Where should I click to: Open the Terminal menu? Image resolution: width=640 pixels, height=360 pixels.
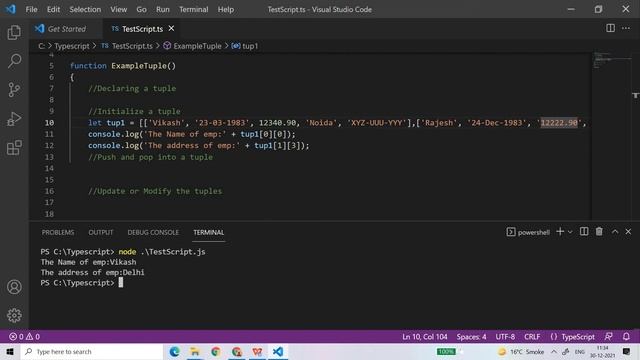193,9
